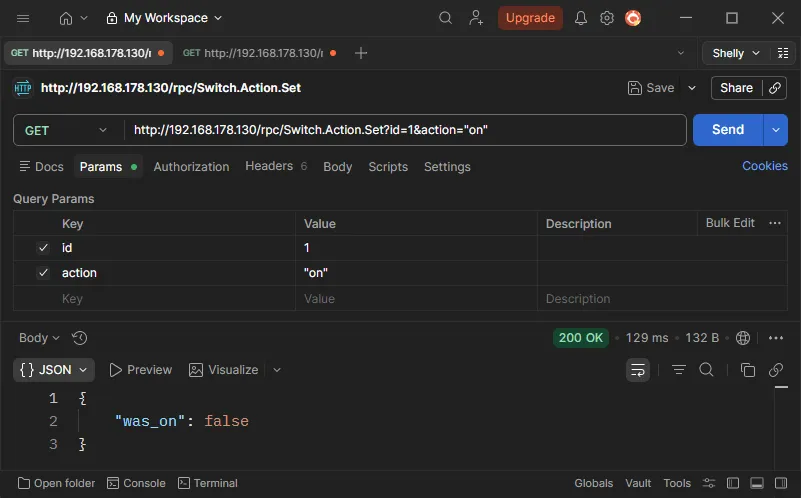Open the Cookies link
Screen dimensions: 801x498
click(x=764, y=166)
